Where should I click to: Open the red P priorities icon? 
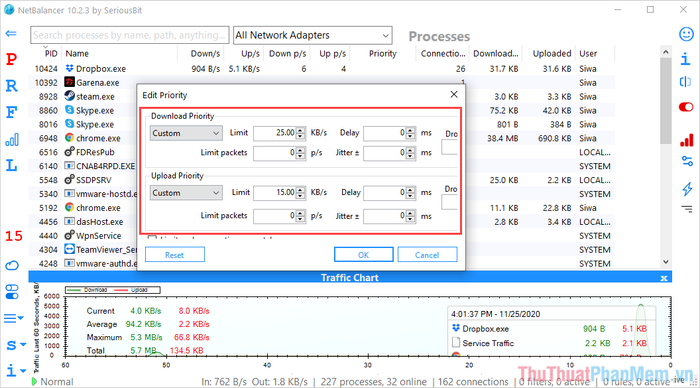pos(11,59)
